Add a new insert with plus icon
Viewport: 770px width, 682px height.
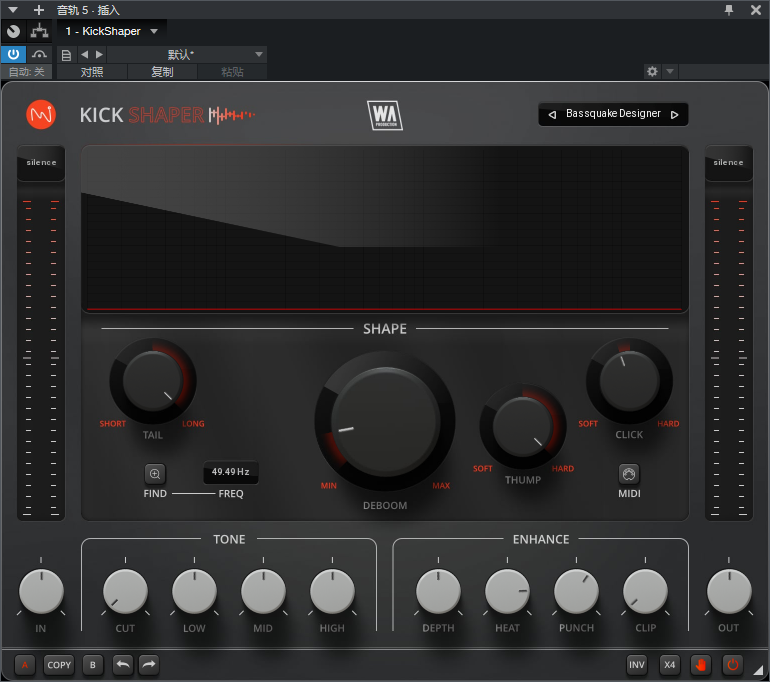pos(39,10)
